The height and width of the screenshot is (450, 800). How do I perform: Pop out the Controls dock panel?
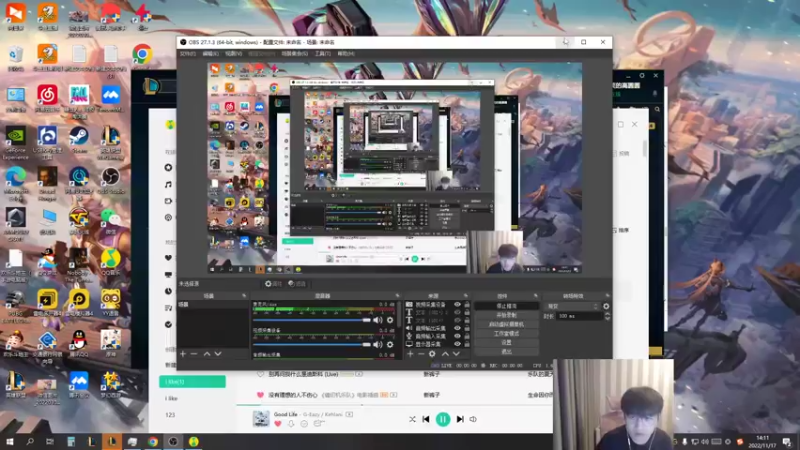[536, 296]
